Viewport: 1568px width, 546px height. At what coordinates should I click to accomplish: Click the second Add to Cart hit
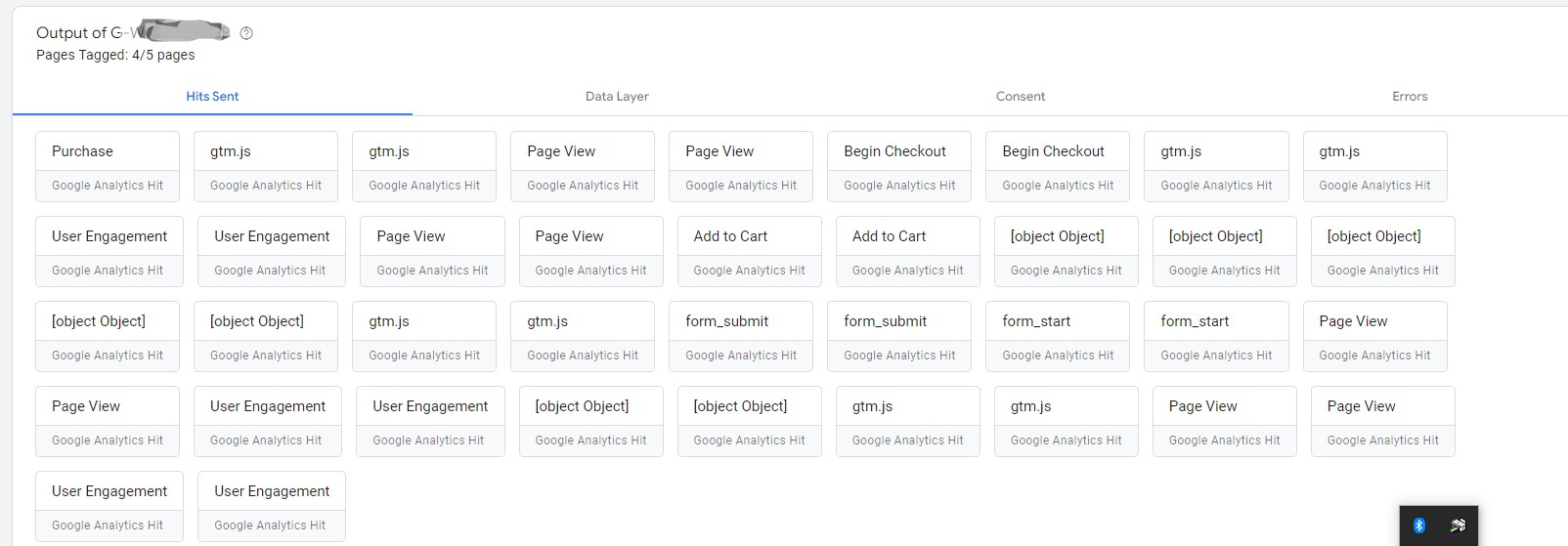(908, 251)
